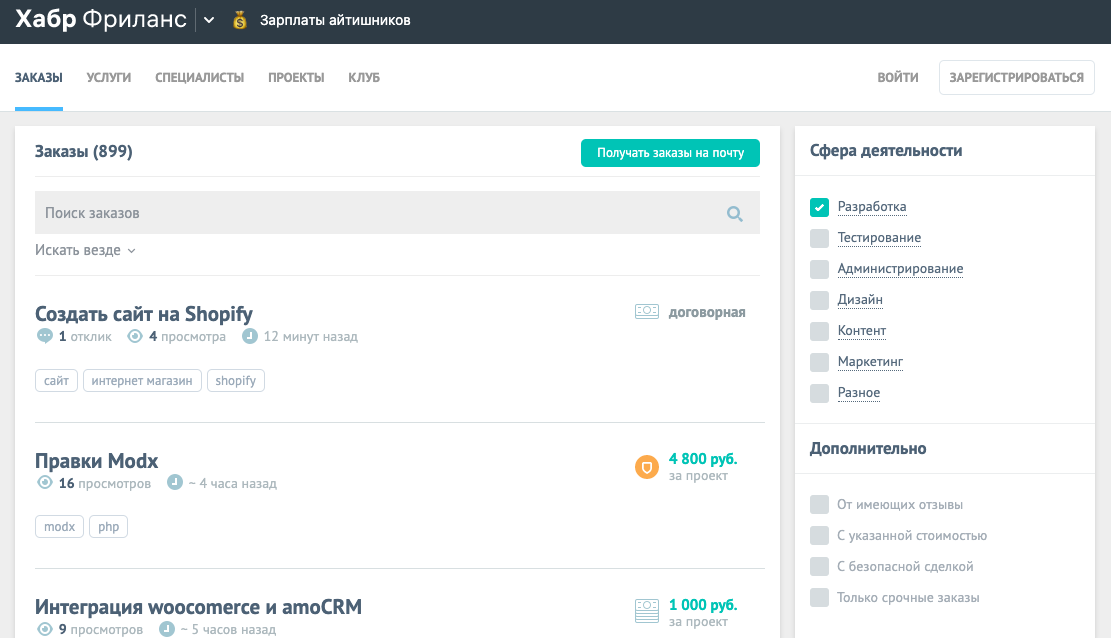Enable С указанной стоимостью filter
Viewport: 1111px width, 638px height.
pos(819,535)
